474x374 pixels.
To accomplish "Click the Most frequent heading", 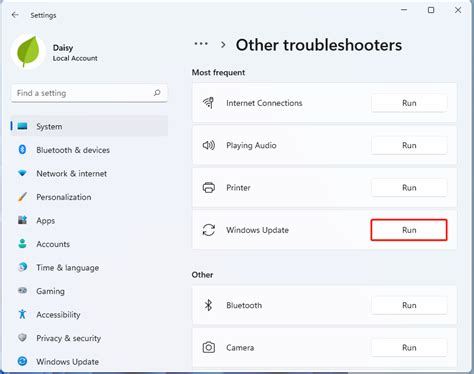I will click(218, 72).
